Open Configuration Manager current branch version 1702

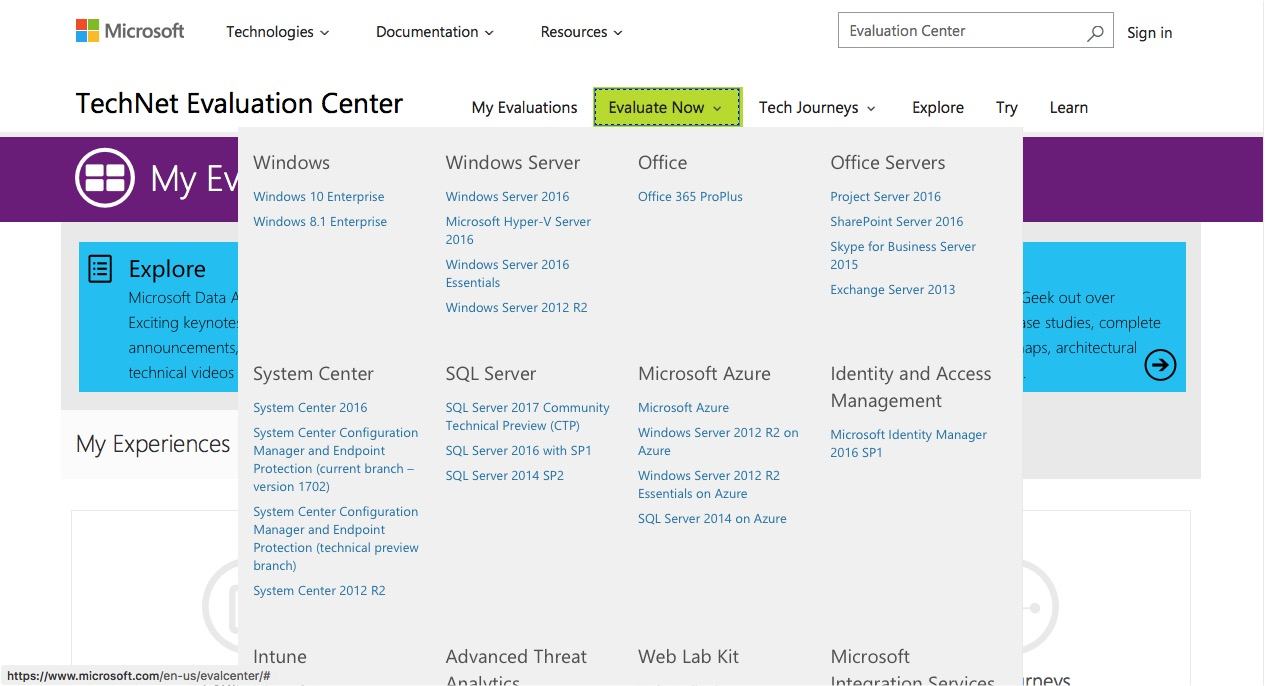[x=336, y=460]
